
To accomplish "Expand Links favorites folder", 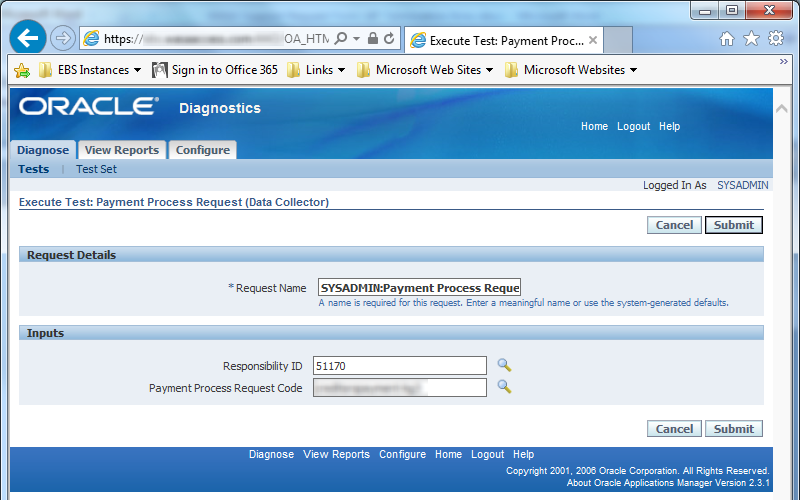I will pos(316,70).
